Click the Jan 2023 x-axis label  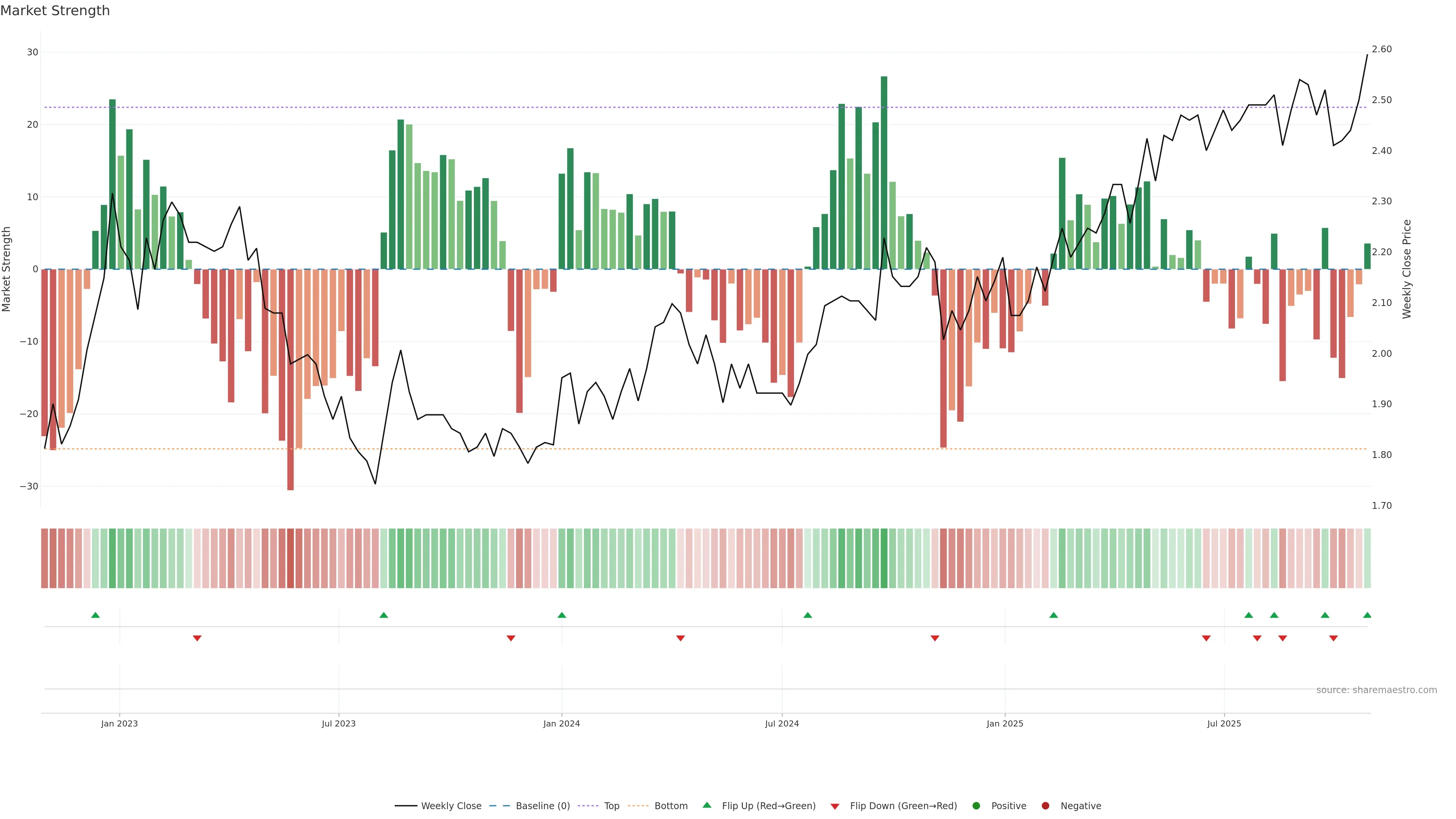tap(119, 723)
